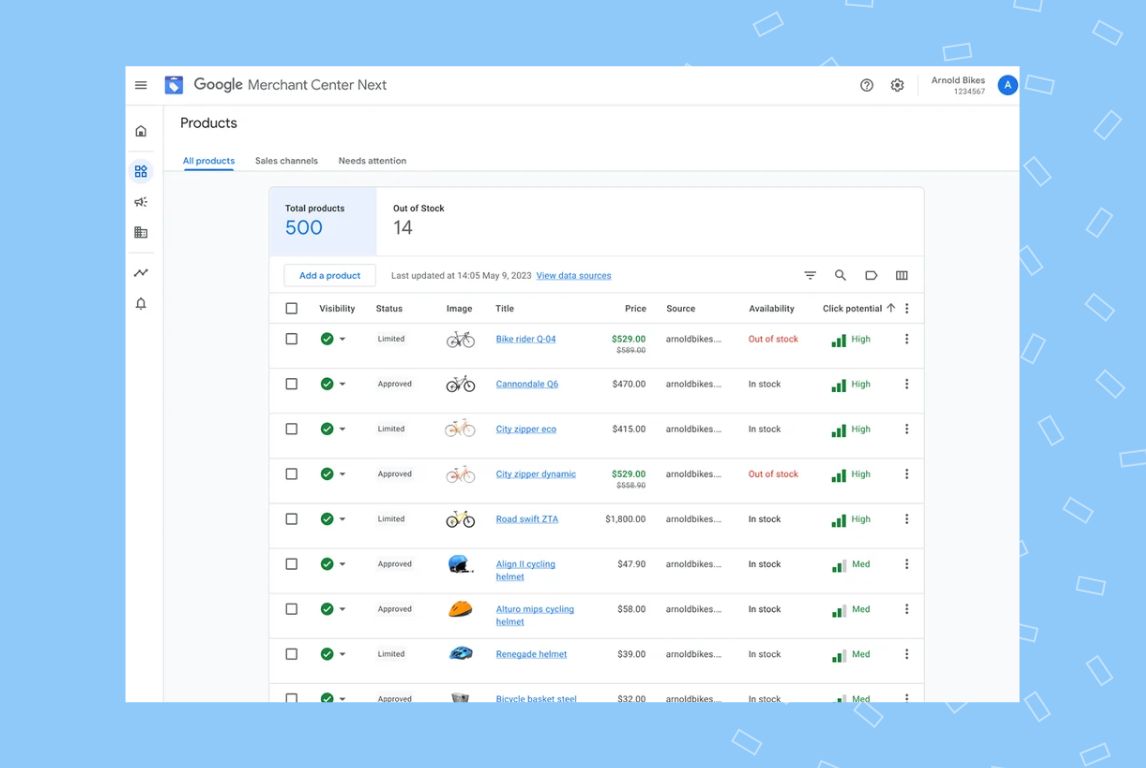Expand visibility dropdown for Cannondale Q6
The width and height of the screenshot is (1146, 768).
(x=342, y=384)
